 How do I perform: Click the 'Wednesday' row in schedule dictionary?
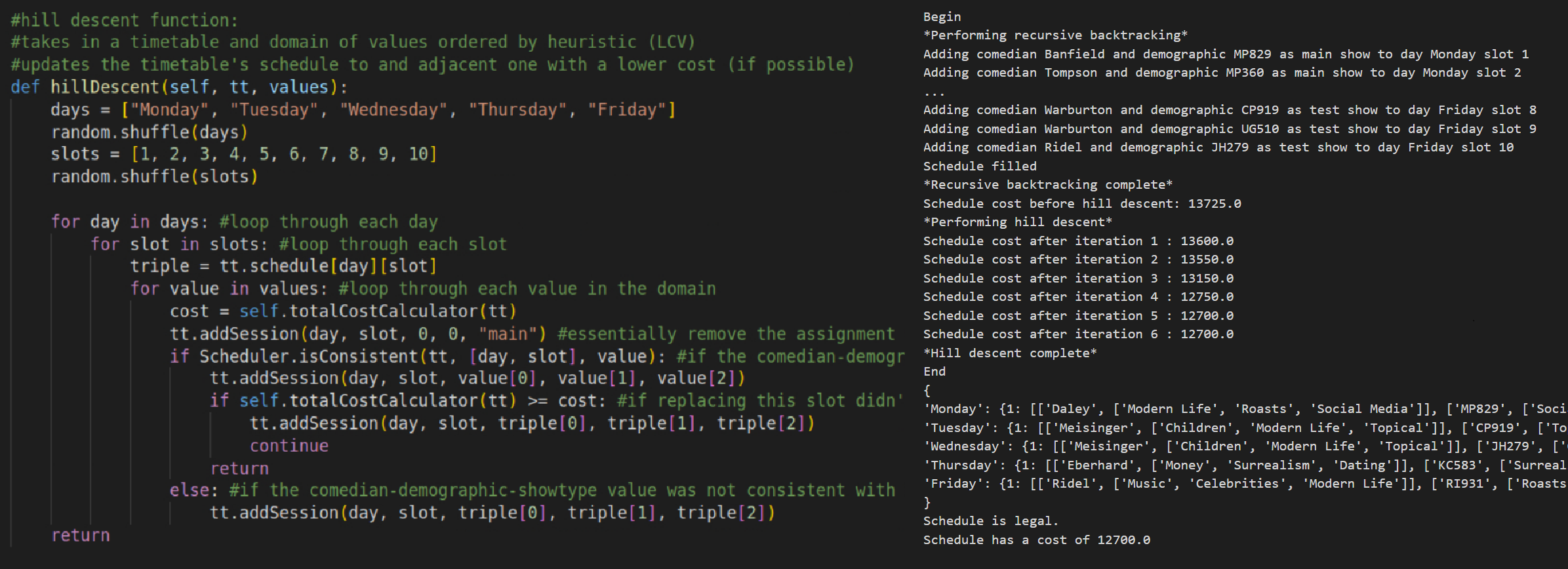click(1245, 446)
